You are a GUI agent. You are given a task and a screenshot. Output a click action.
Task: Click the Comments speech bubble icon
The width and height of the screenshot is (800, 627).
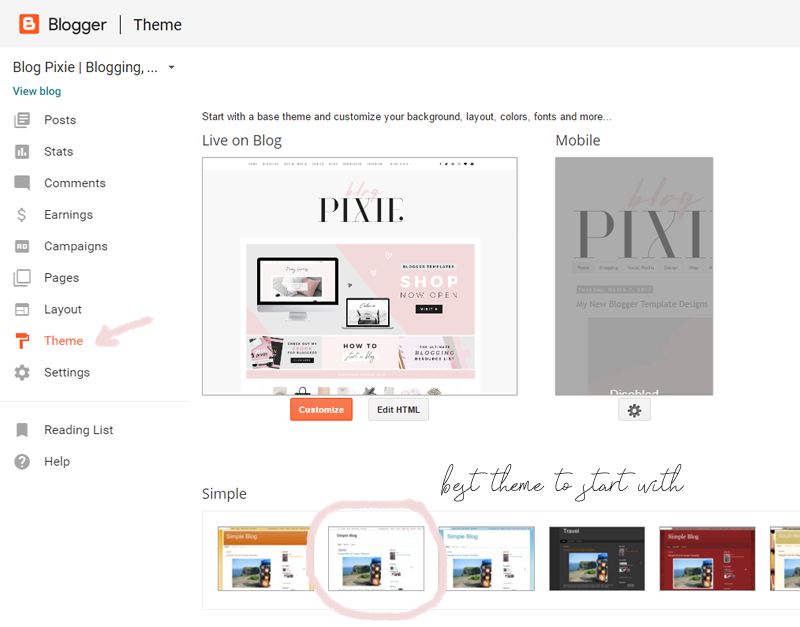22,183
